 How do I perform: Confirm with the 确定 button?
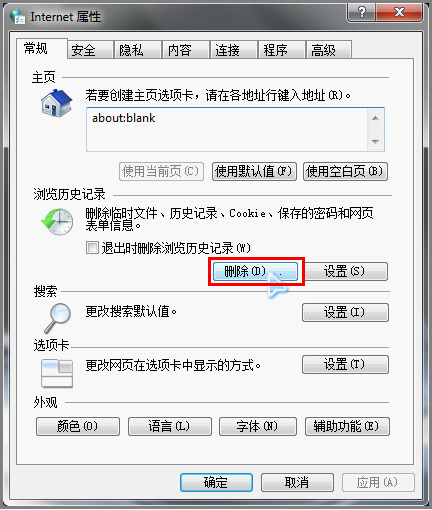216,482
